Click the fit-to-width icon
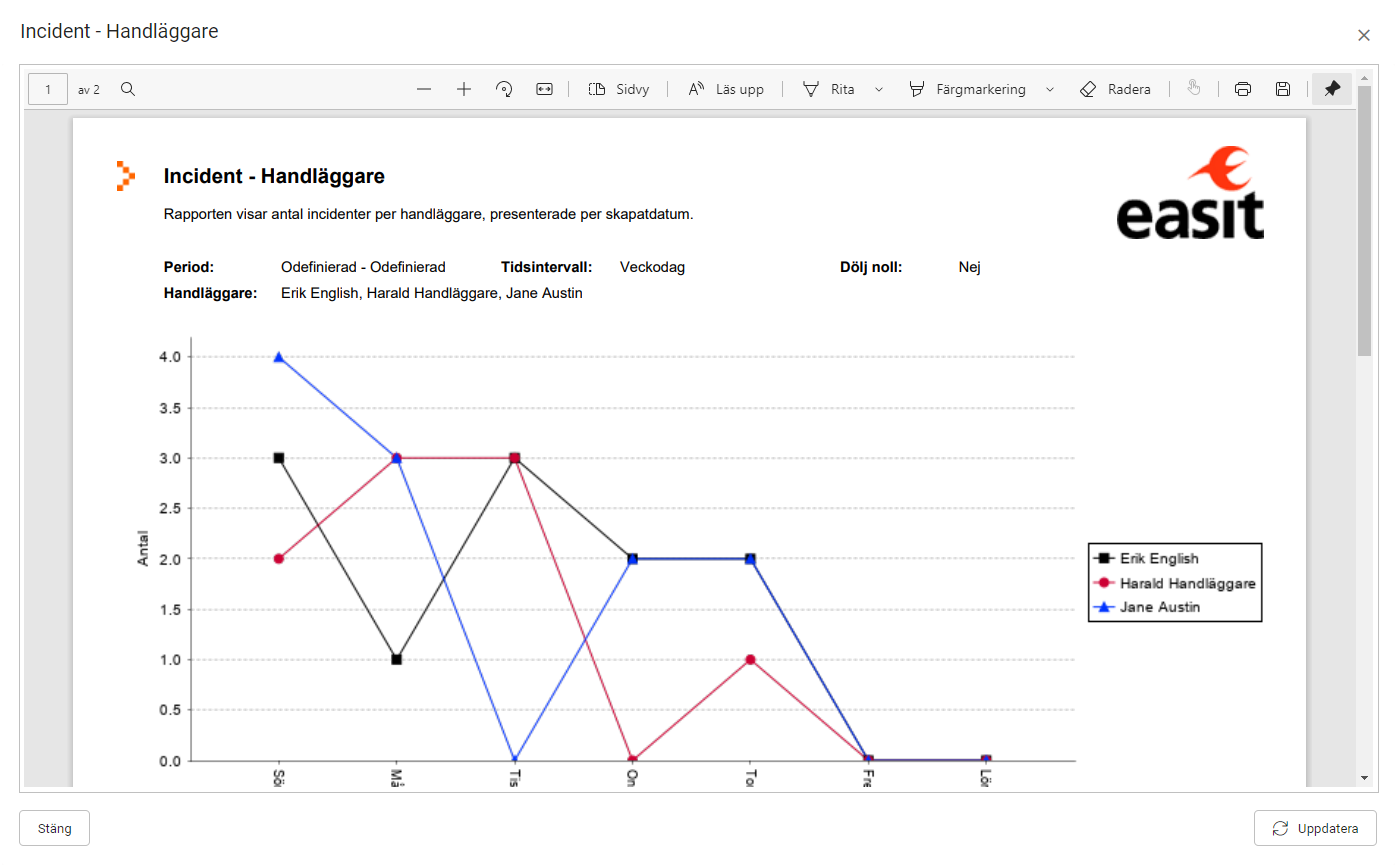 544,89
